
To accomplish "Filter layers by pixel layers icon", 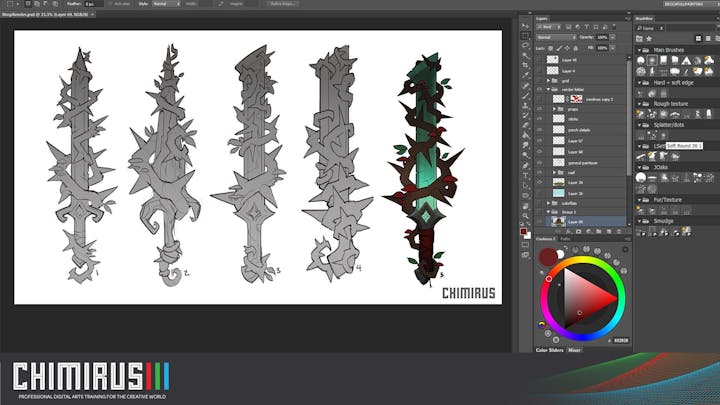I will click(x=568, y=27).
